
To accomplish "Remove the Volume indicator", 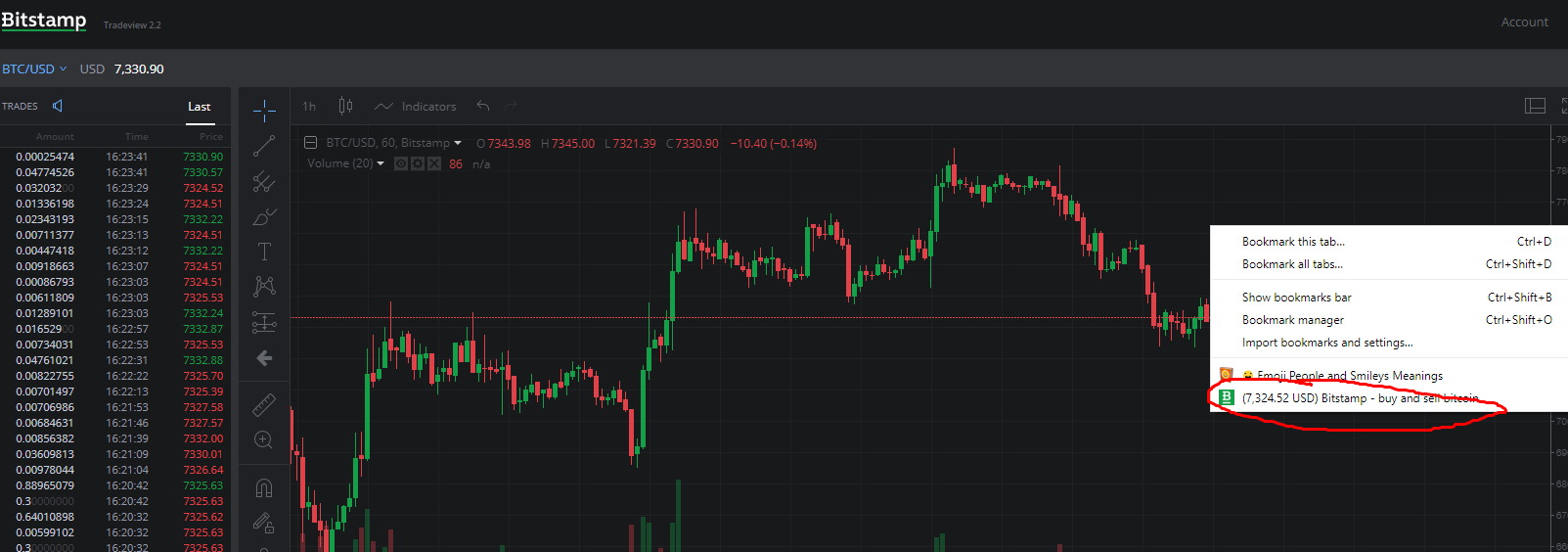I will coord(434,163).
